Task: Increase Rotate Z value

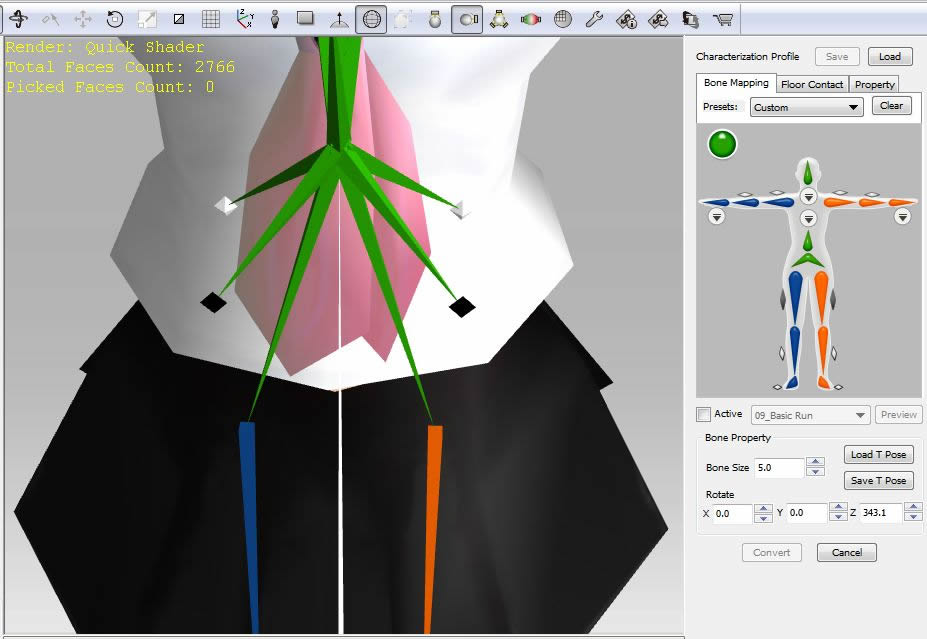Action: coord(913,508)
